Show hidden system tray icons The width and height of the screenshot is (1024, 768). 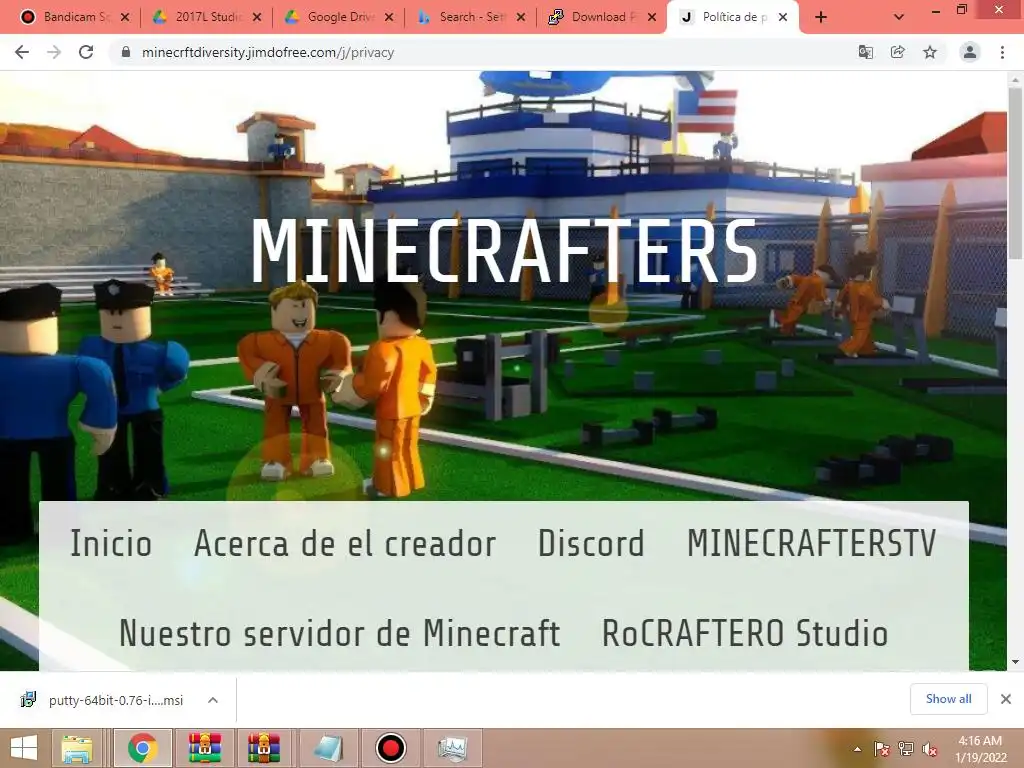click(x=857, y=749)
